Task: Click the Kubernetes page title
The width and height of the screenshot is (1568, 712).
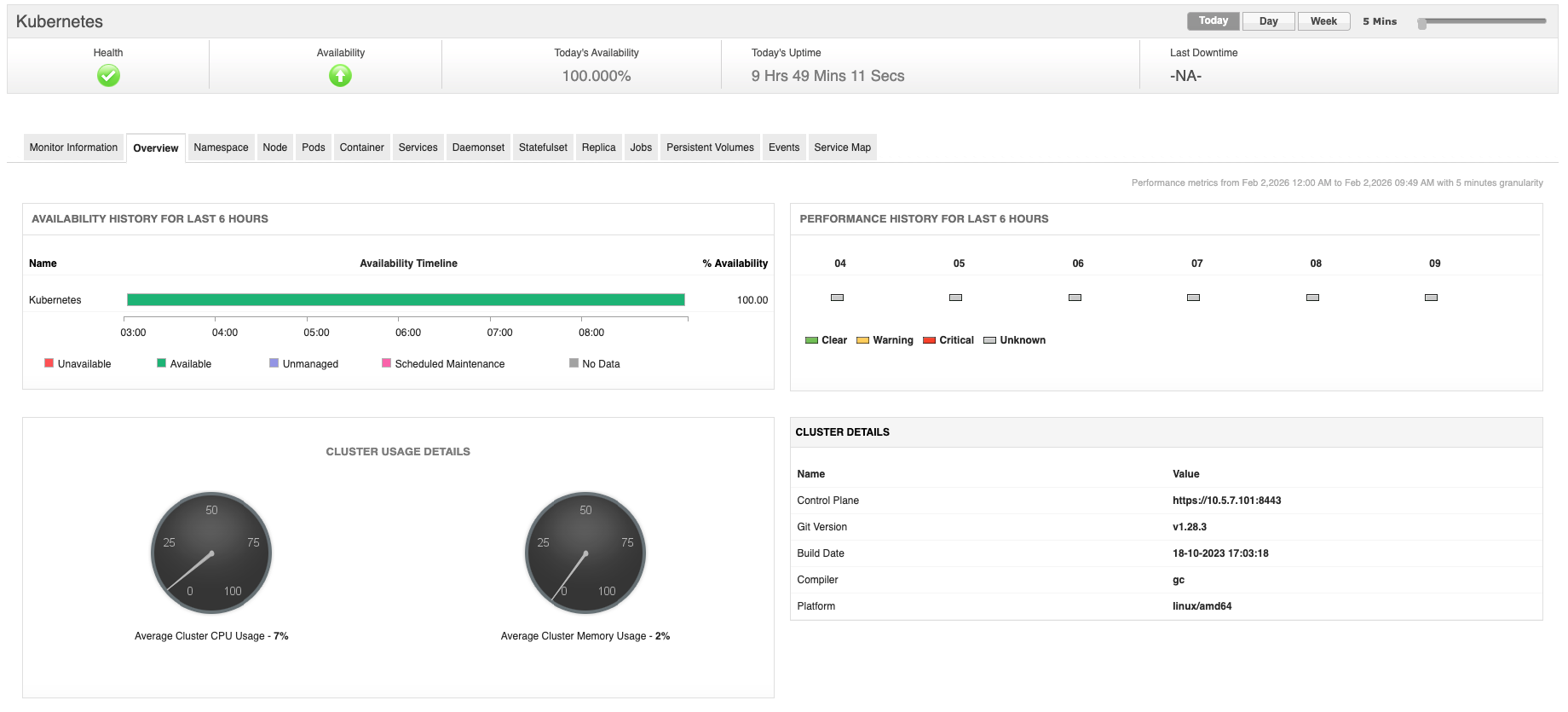Action: point(60,21)
